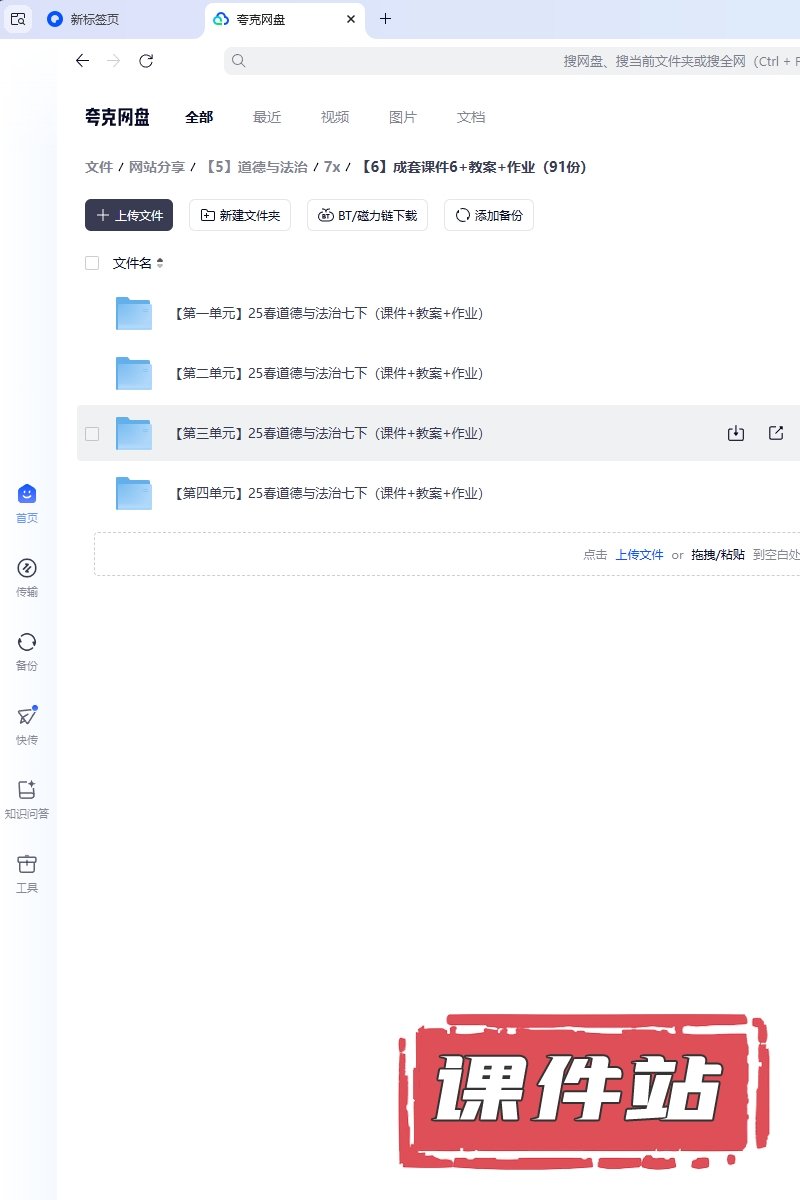Go to 网站分享 in the breadcrumb
Image resolution: width=800 pixels, height=1200 pixels.
[157, 167]
